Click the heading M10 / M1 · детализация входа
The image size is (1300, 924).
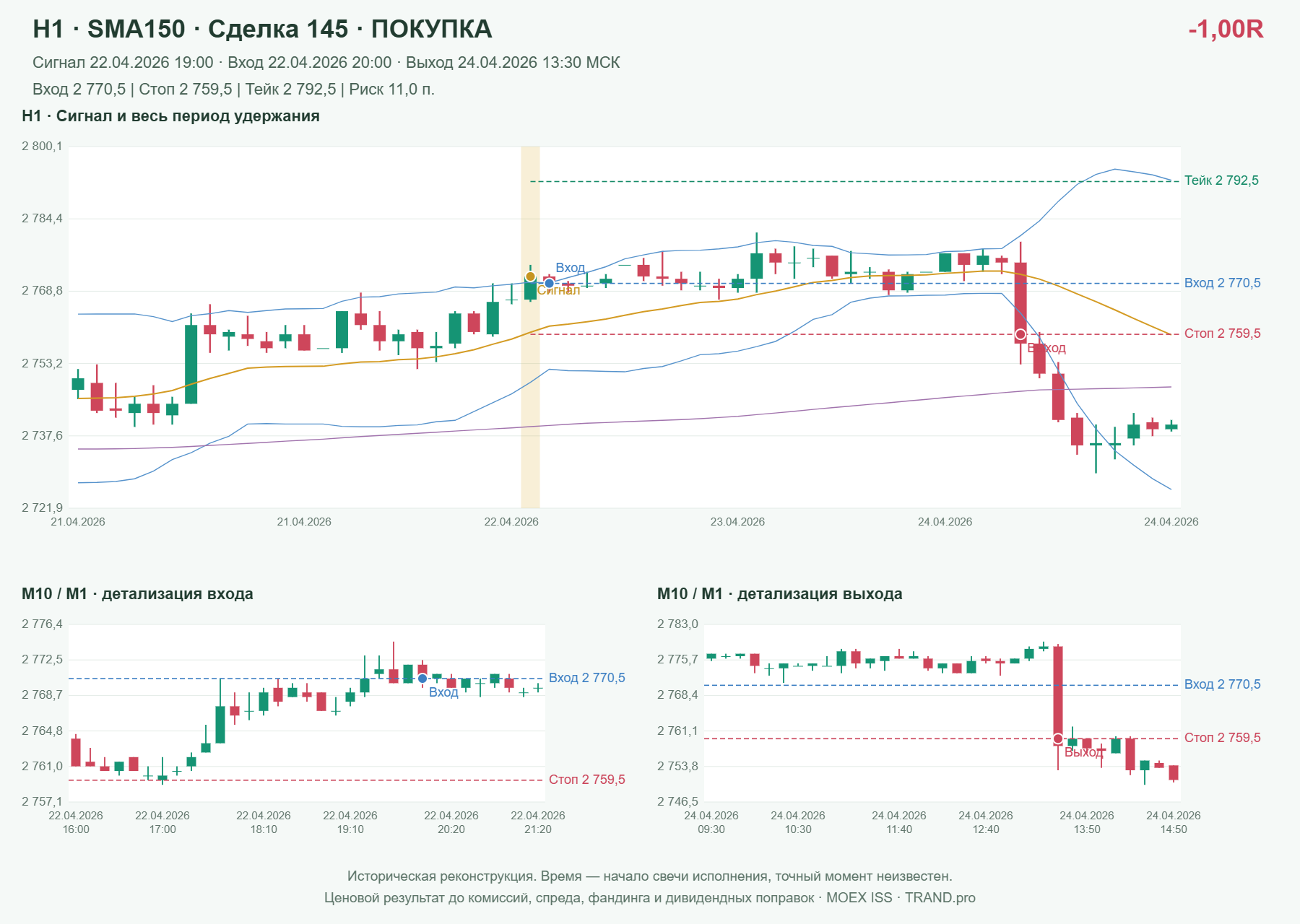click(x=137, y=594)
